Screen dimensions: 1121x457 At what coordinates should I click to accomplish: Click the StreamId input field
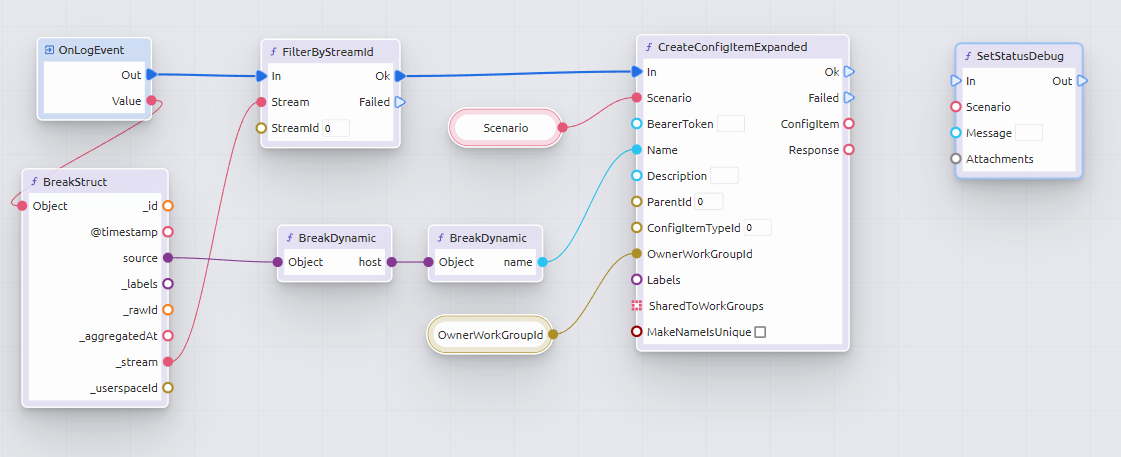point(336,128)
